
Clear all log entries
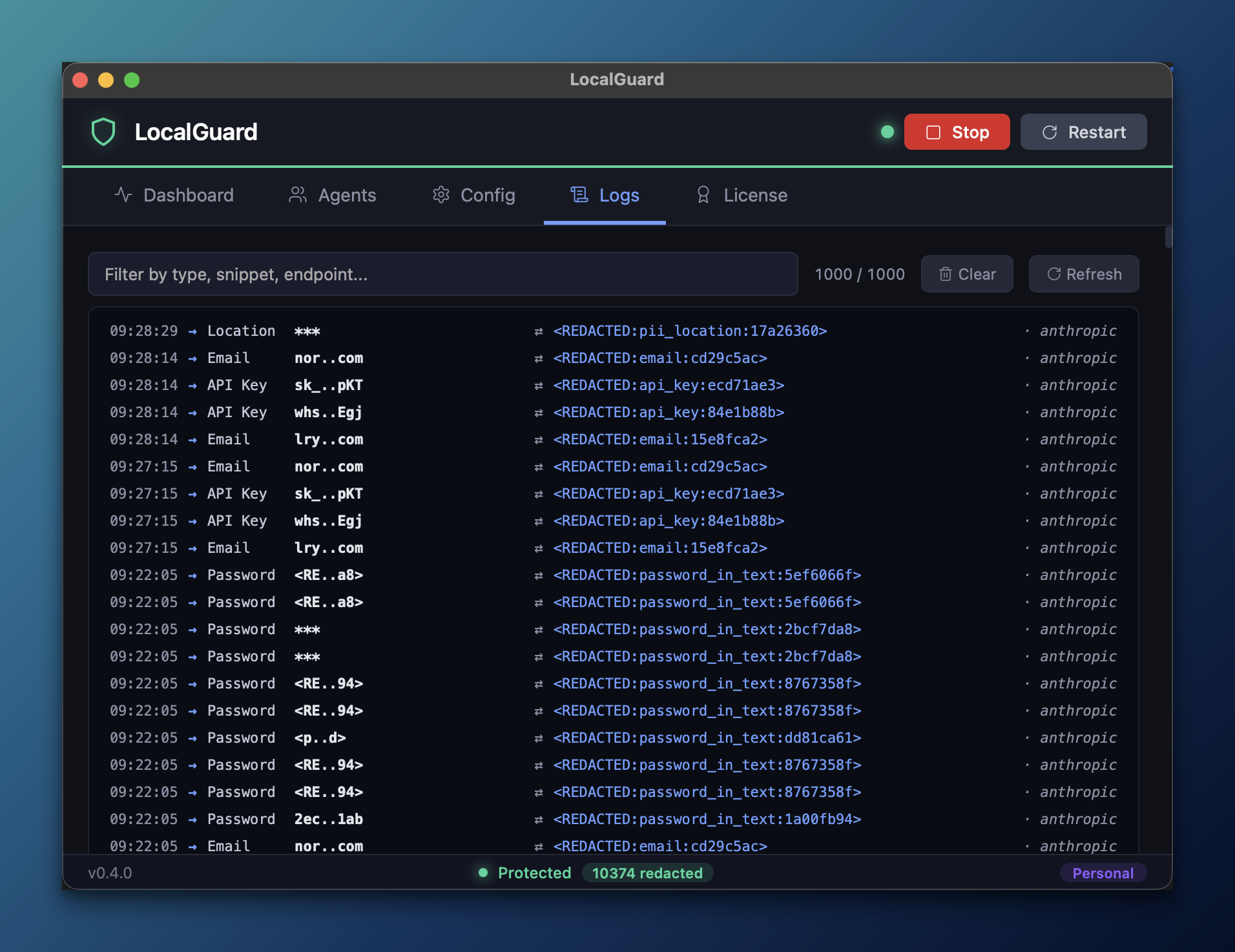tap(967, 274)
